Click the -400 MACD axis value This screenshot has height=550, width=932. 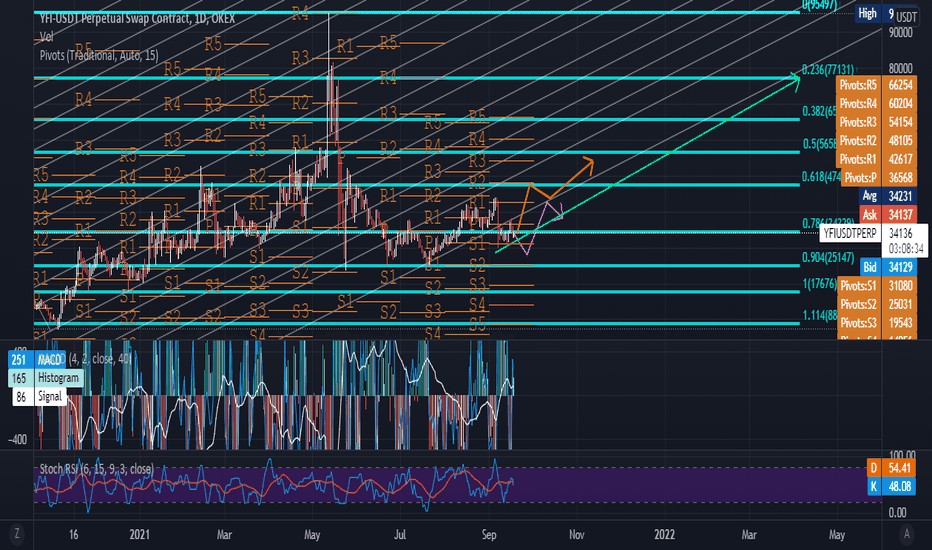tap(18, 439)
